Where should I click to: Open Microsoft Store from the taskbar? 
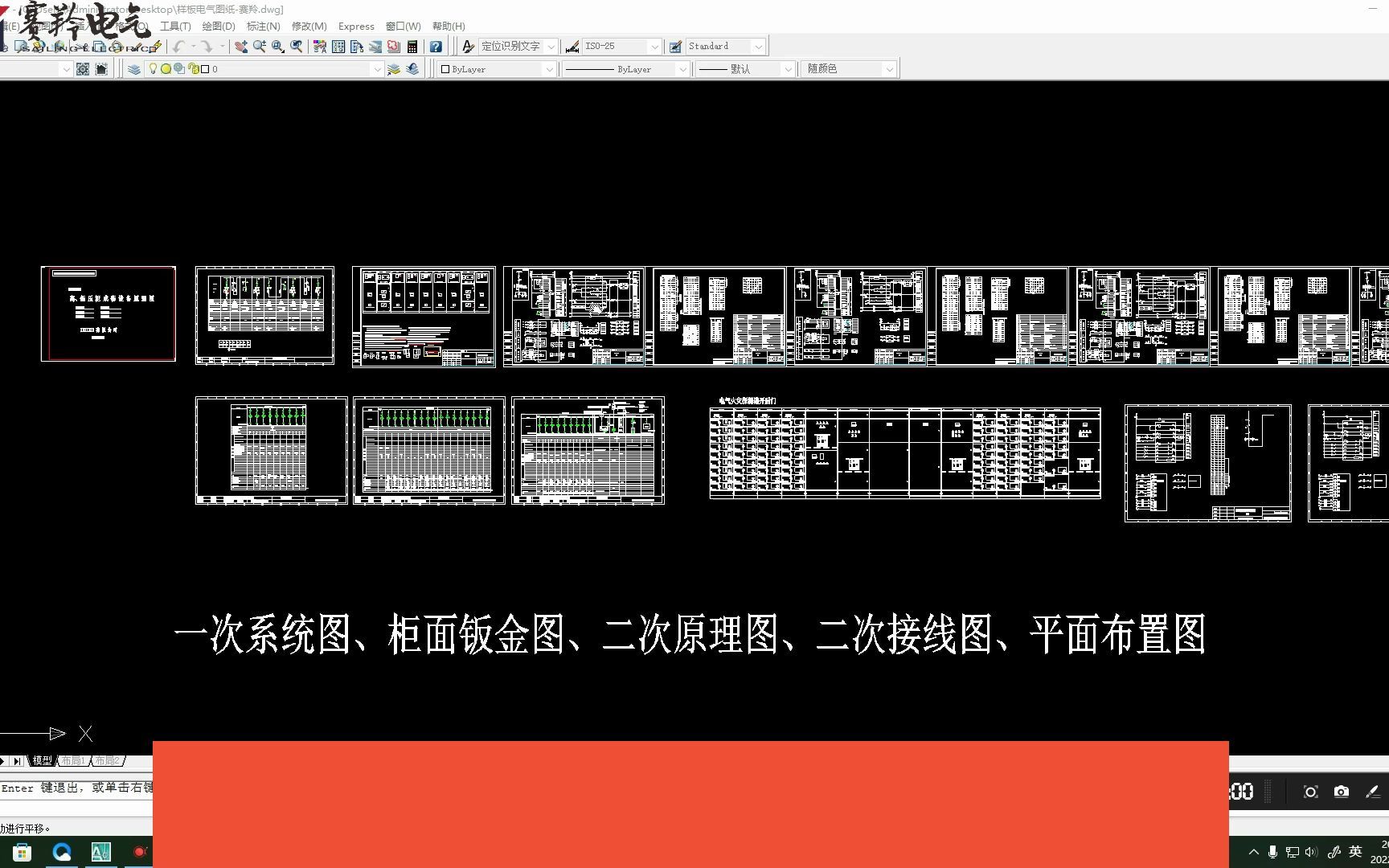22,852
